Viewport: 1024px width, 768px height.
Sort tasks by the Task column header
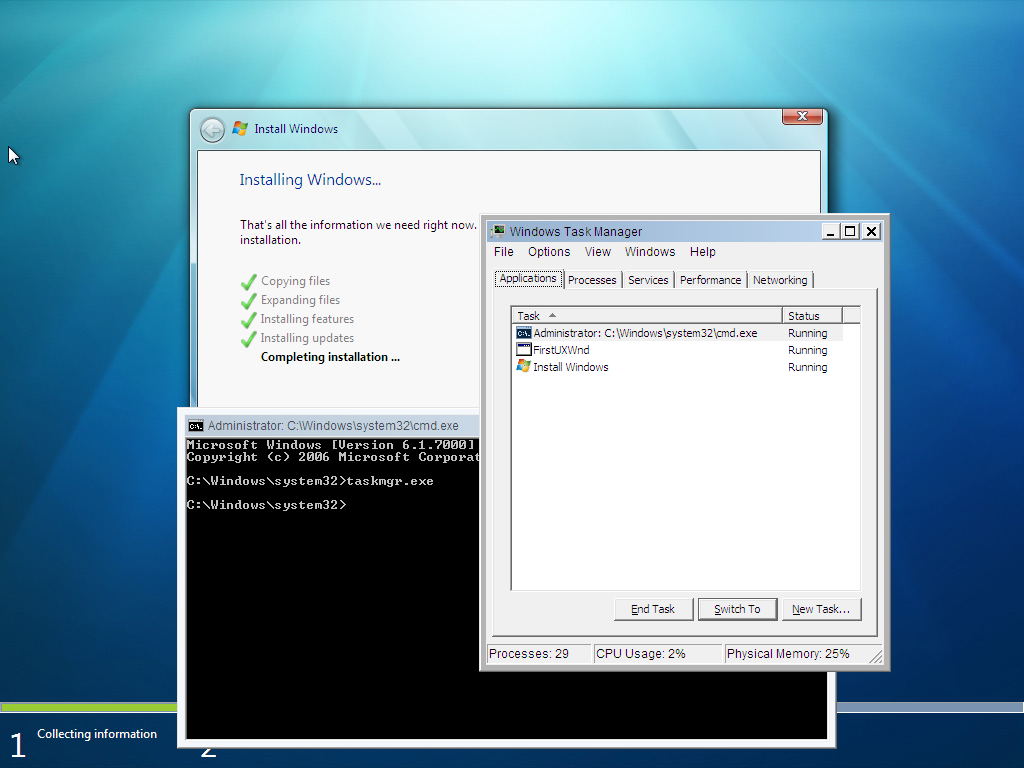pos(645,316)
